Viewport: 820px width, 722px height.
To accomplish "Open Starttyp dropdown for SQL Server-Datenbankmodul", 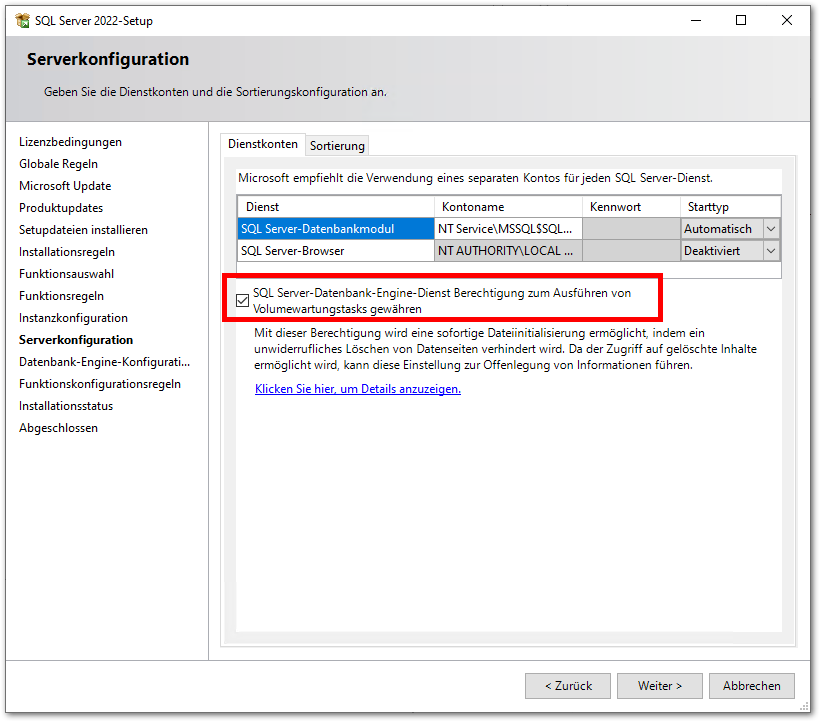I will (x=770, y=229).
